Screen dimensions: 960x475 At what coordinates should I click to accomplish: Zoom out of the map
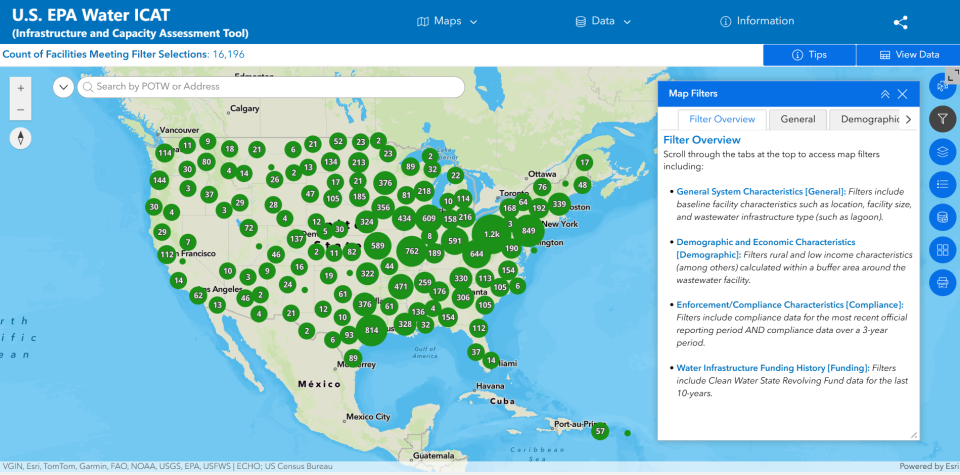click(x=21, y=110)
